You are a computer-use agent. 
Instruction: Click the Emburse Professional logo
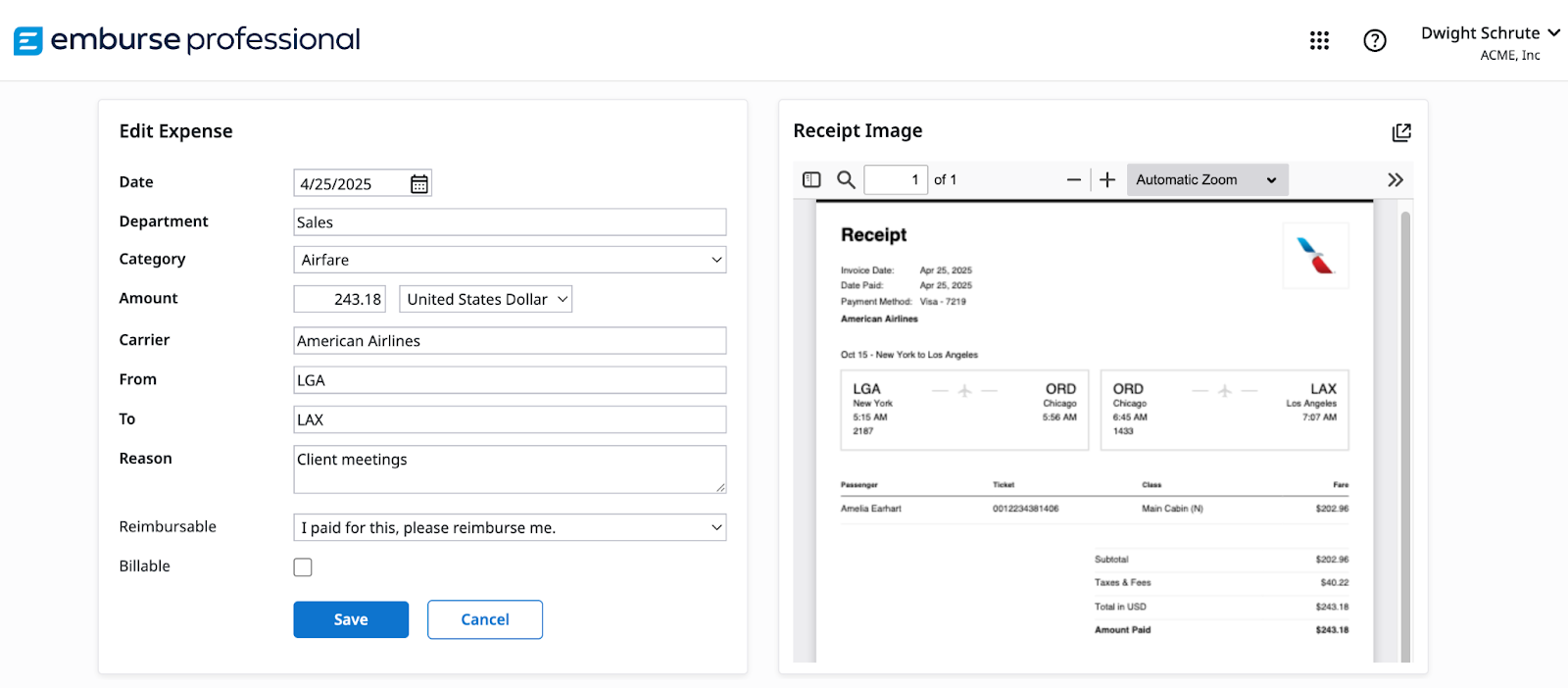coord(186,40)
